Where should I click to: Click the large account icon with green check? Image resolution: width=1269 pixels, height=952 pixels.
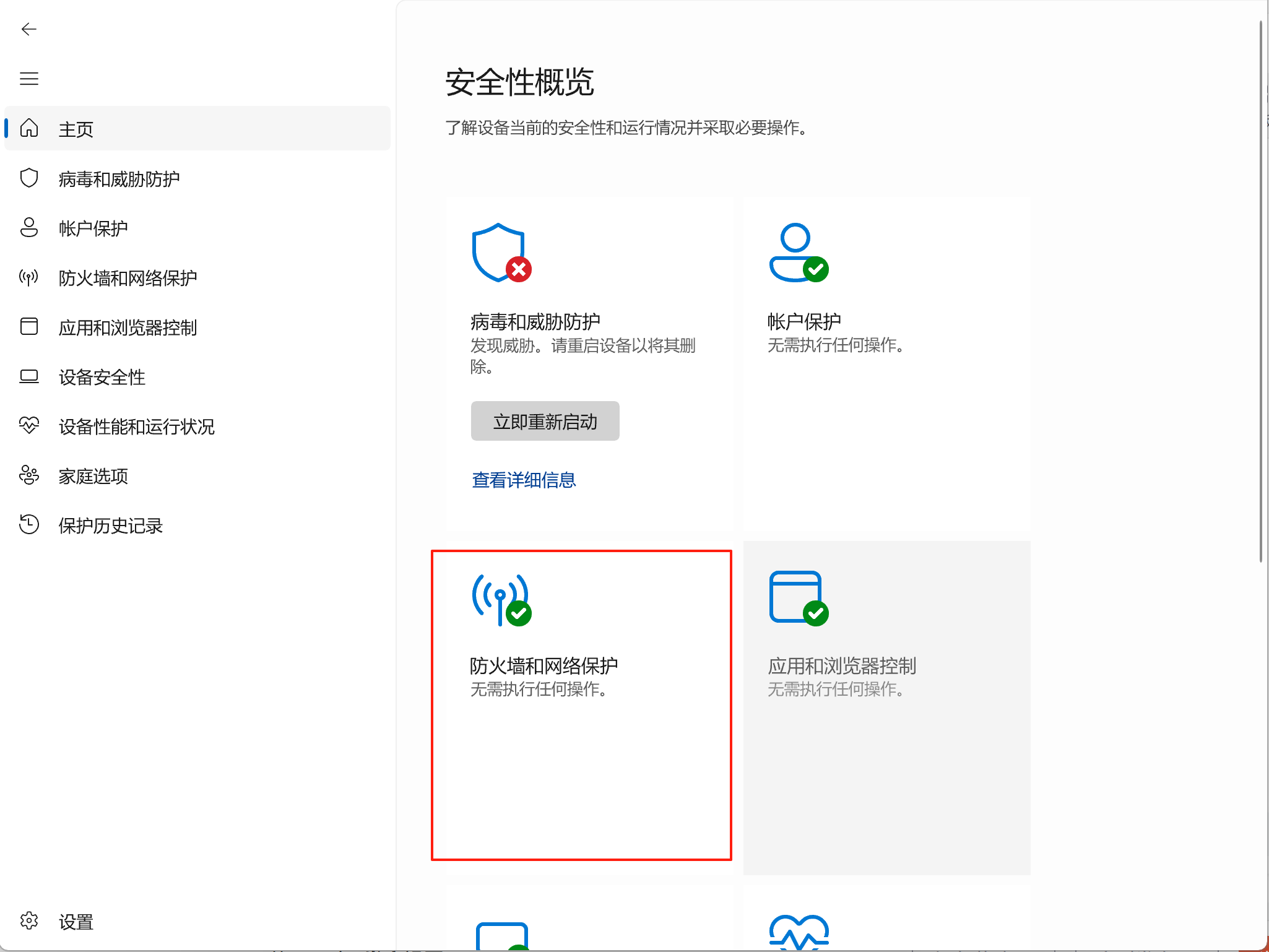[799, 253]
